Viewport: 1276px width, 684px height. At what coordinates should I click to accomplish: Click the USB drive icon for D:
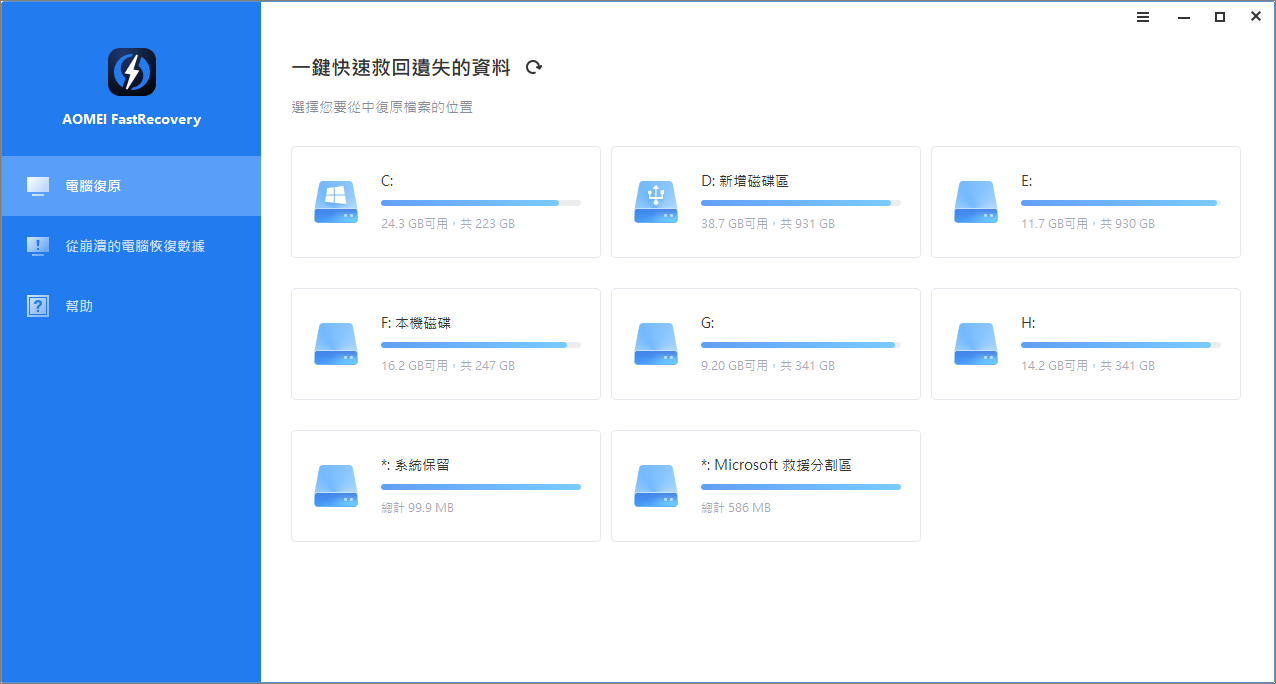pos(656,202)
